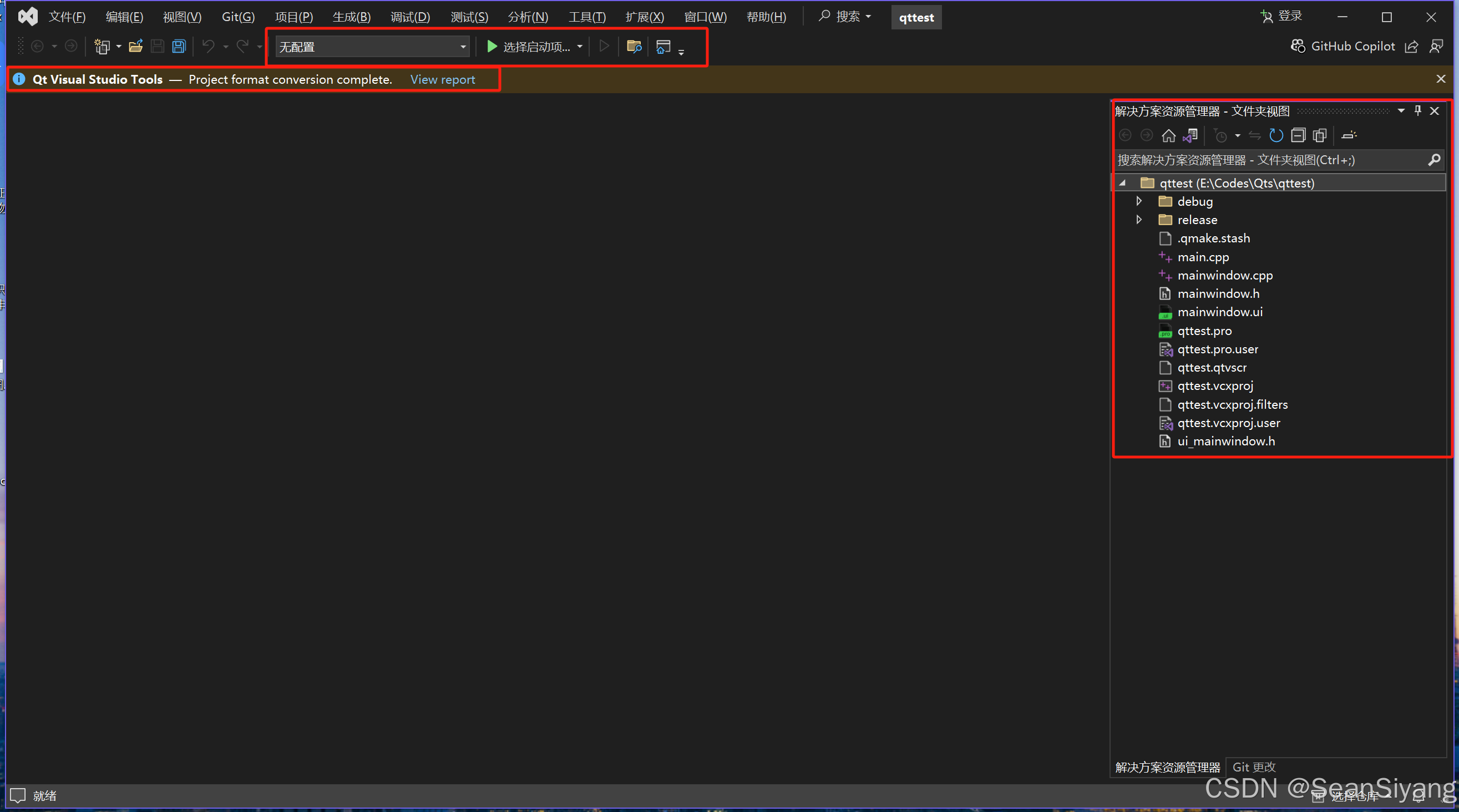Open the Save All toolbar icon
Screen dimensions: 1459x812
(179, 46)
